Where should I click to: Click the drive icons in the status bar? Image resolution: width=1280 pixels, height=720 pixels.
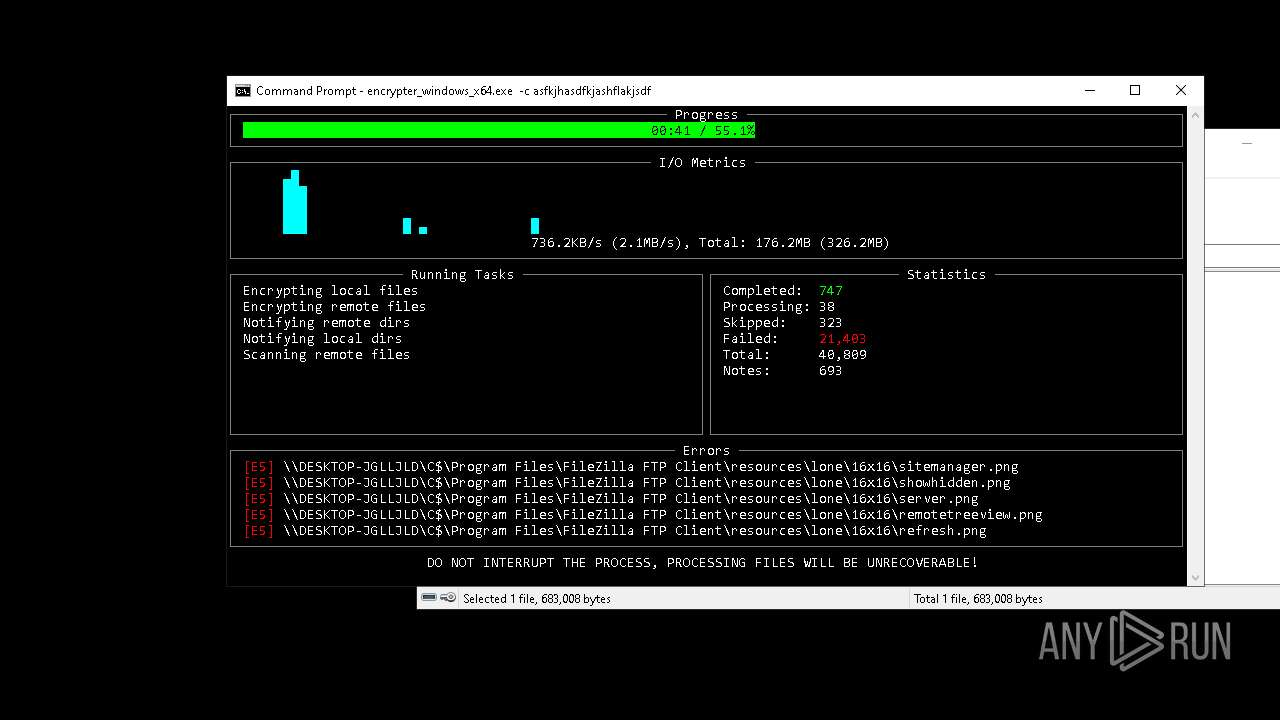click(x=438, y=598)
